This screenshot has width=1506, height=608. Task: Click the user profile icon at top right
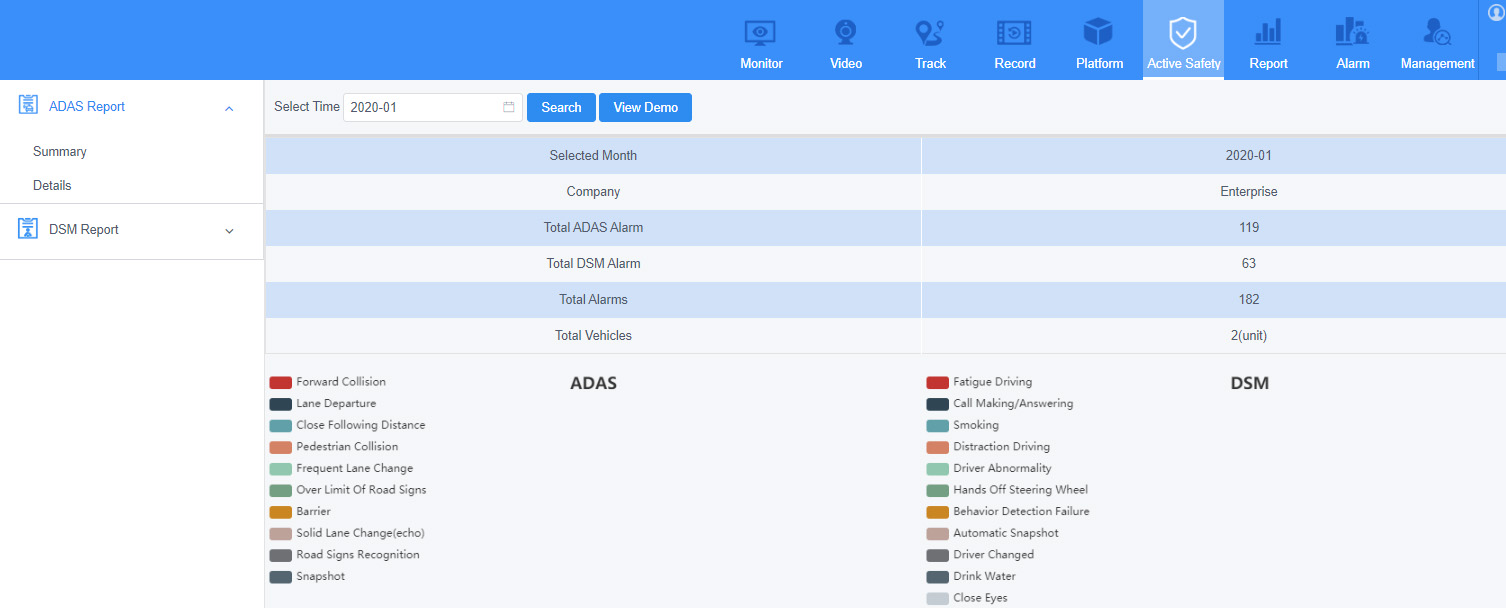pos(1497,13)
